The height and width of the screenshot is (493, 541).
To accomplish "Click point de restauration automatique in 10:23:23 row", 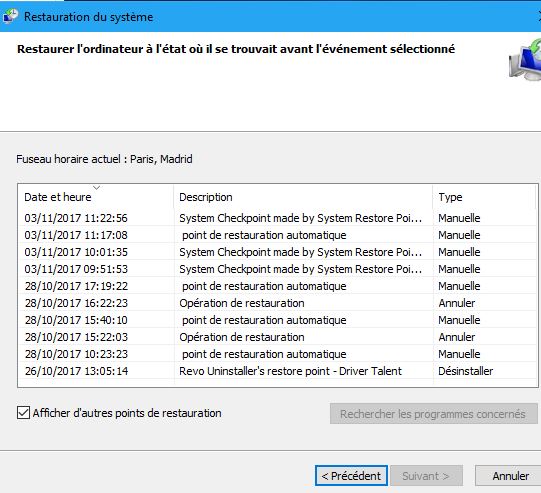I will 264,354.
